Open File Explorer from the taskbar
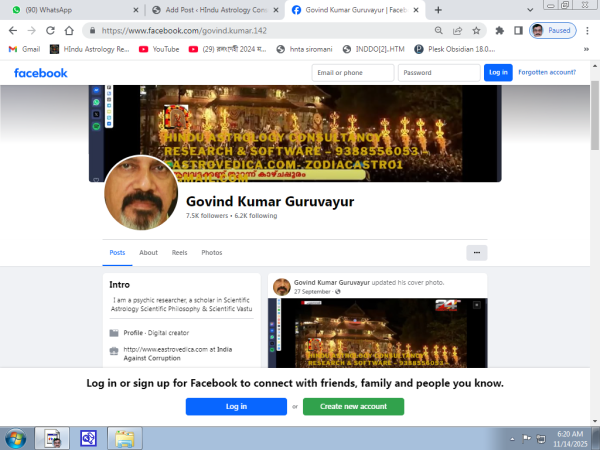The image size is (600, 450). [124, 437]
